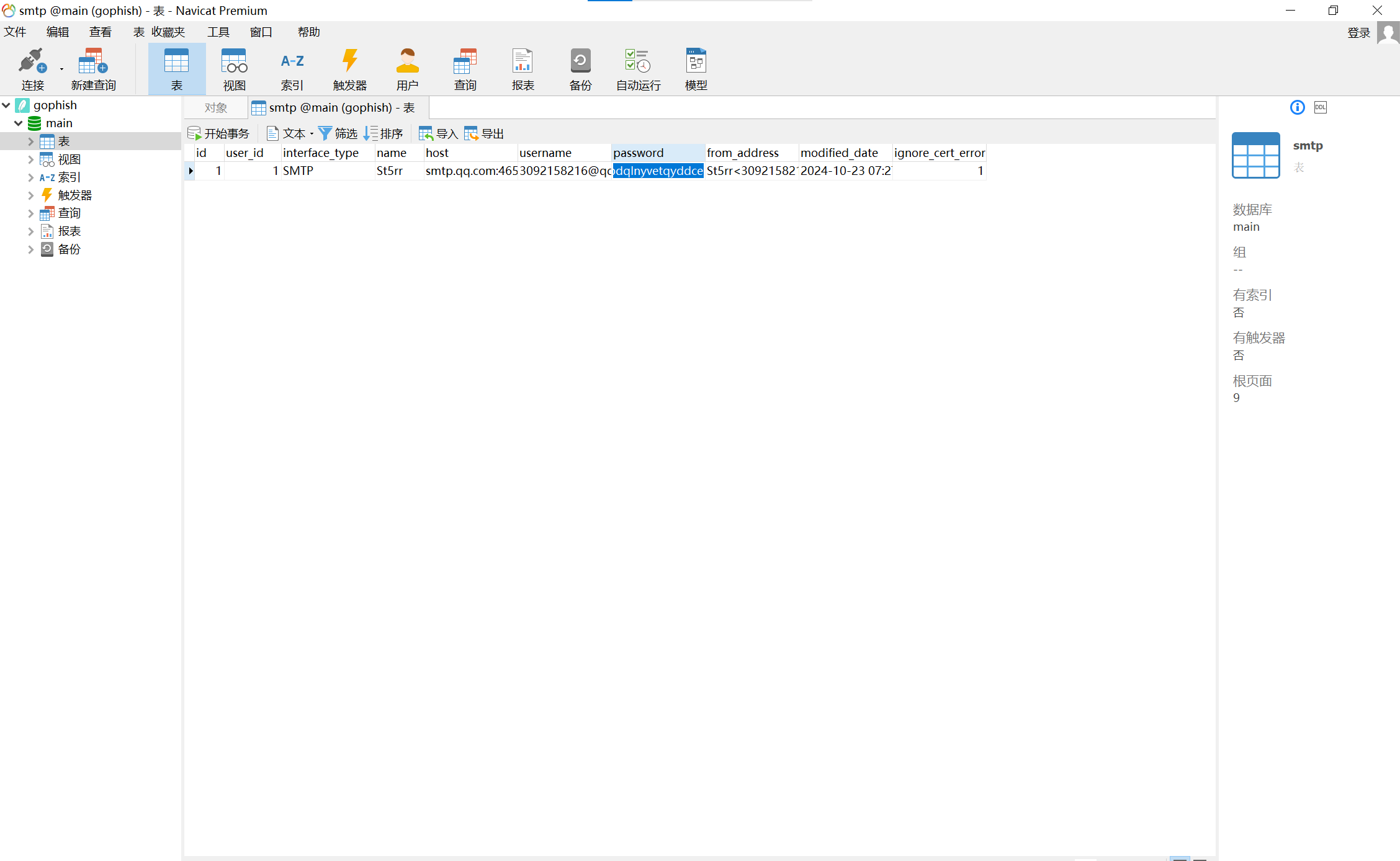Select the St5rr name cell
The width and height of the screenshot is (1400, 861).
coord(399,171)
